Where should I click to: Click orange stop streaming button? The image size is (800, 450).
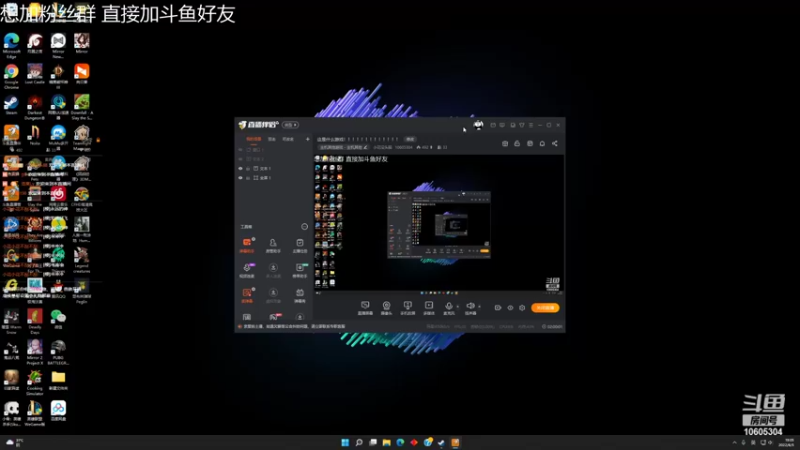[x=545, y=308]
